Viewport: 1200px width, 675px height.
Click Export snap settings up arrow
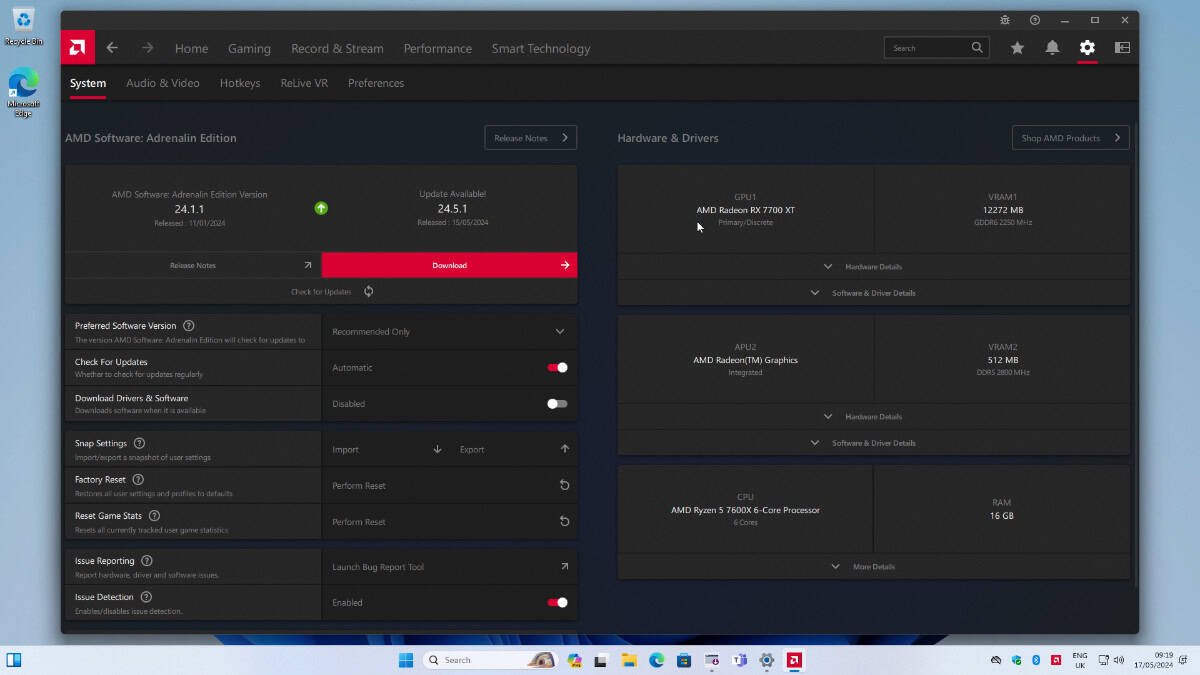(565, 449)
